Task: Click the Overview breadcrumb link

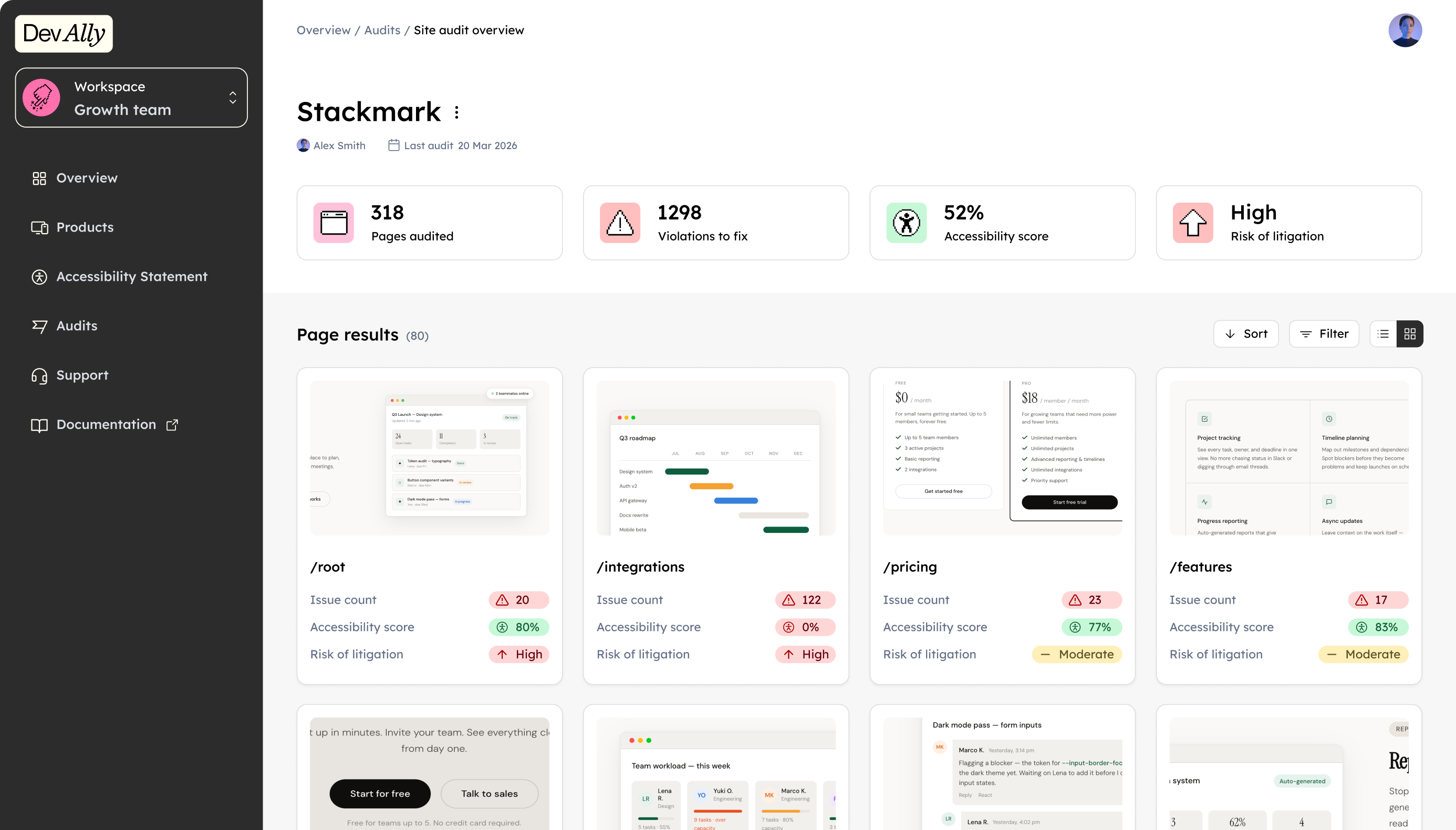Action: (324, 30)
